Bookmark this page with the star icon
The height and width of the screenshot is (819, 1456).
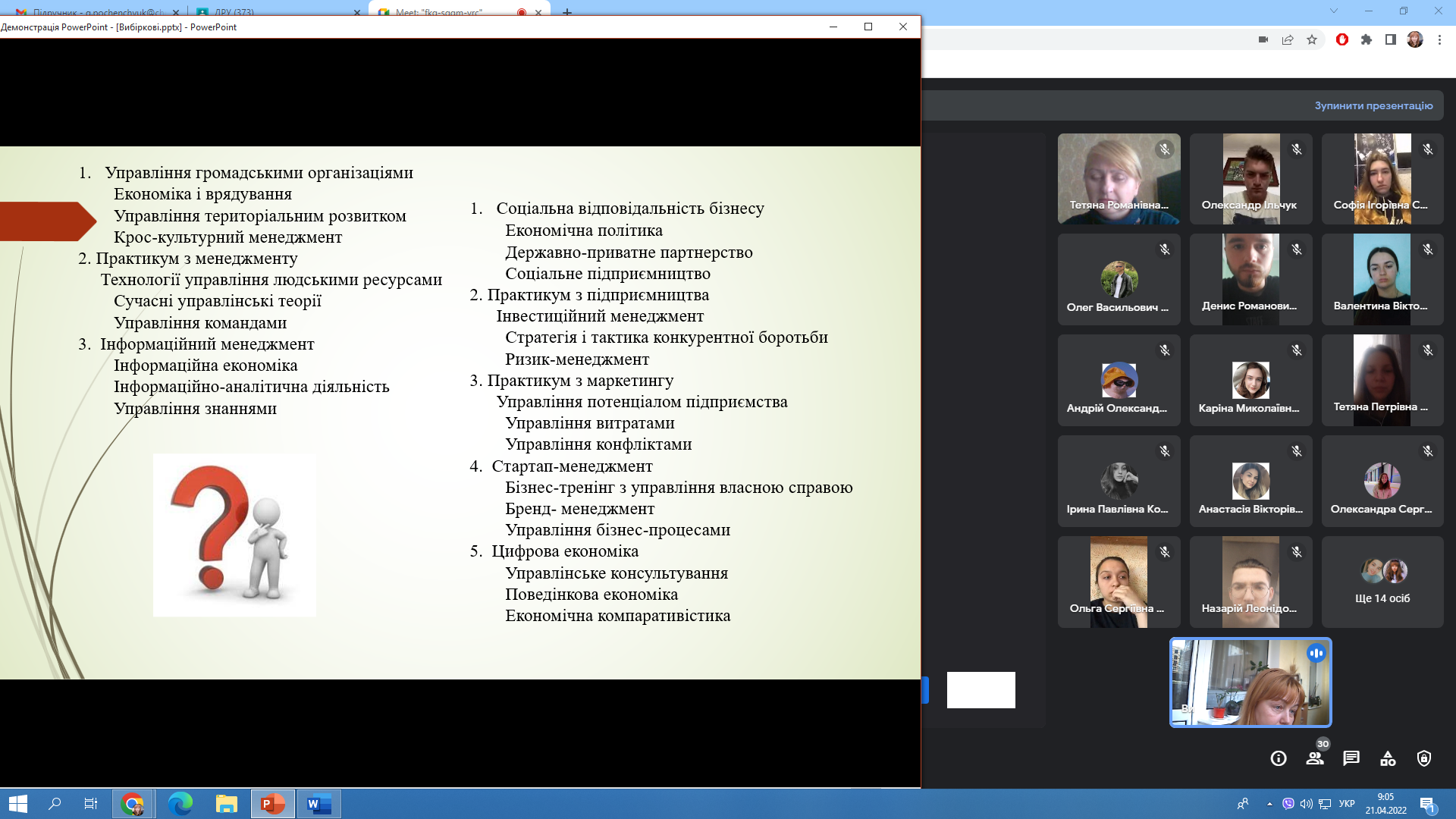click(x=1312, y=39)
